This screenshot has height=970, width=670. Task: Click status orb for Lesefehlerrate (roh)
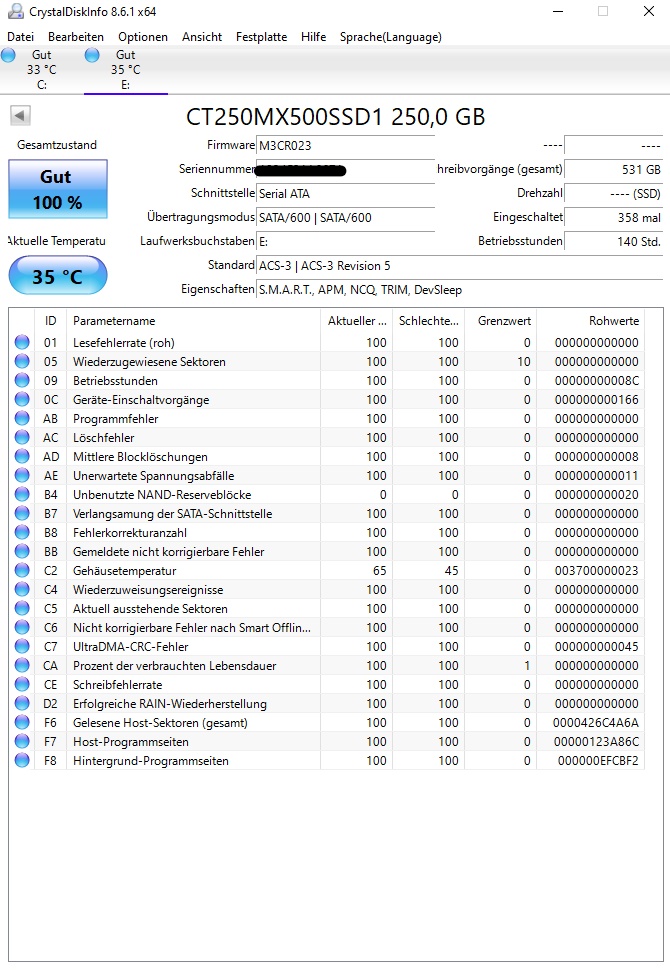[22, 342]
